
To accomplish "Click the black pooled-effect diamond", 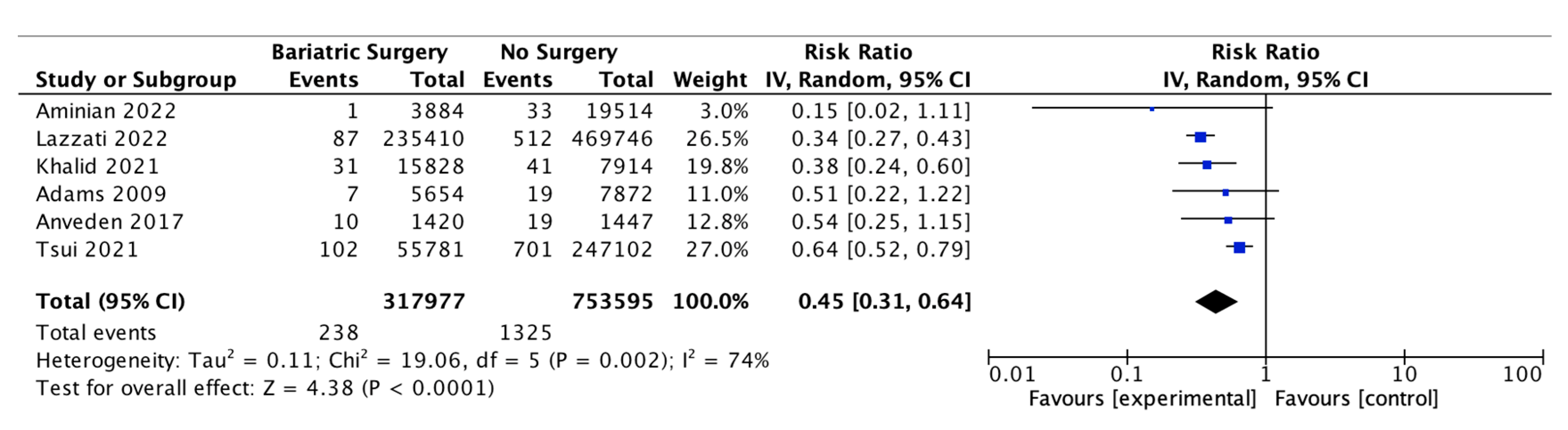I will pyautogui.click(x=1216, y=302).
